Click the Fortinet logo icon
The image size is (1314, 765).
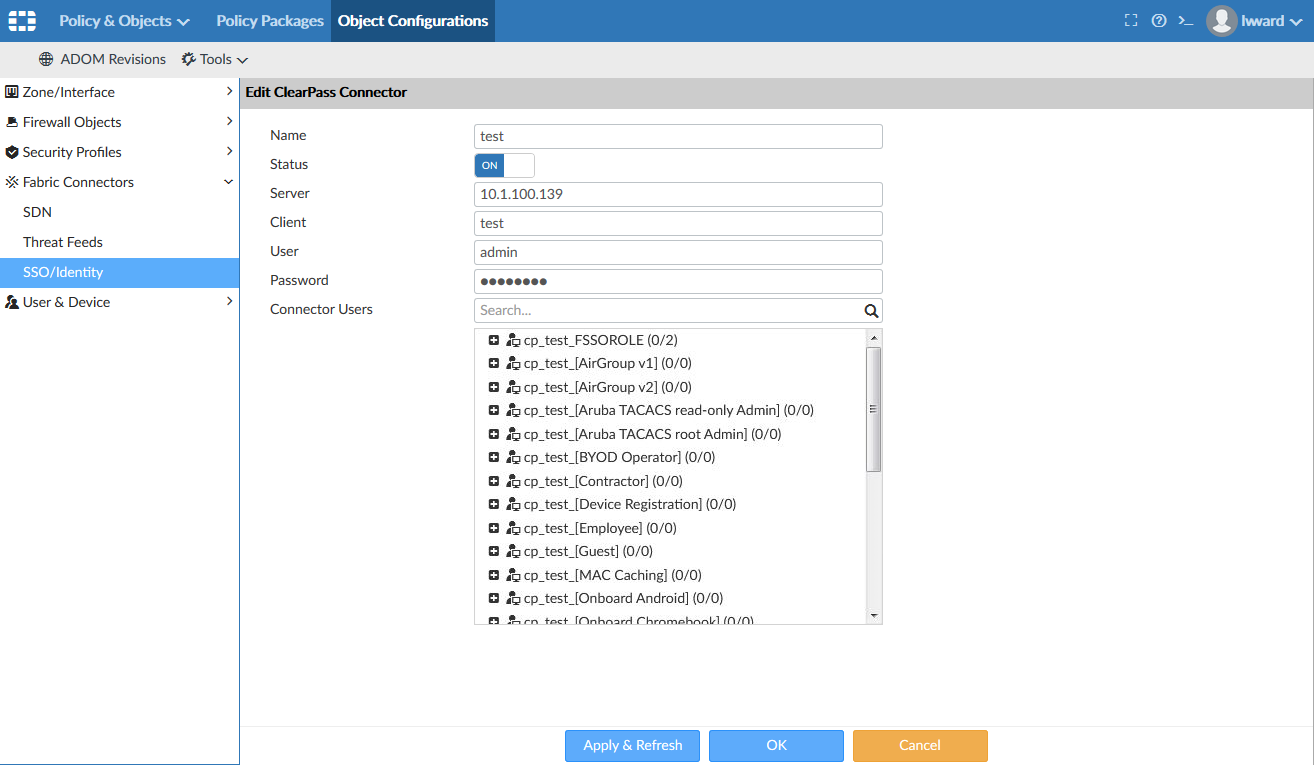(x=22, y=21)
